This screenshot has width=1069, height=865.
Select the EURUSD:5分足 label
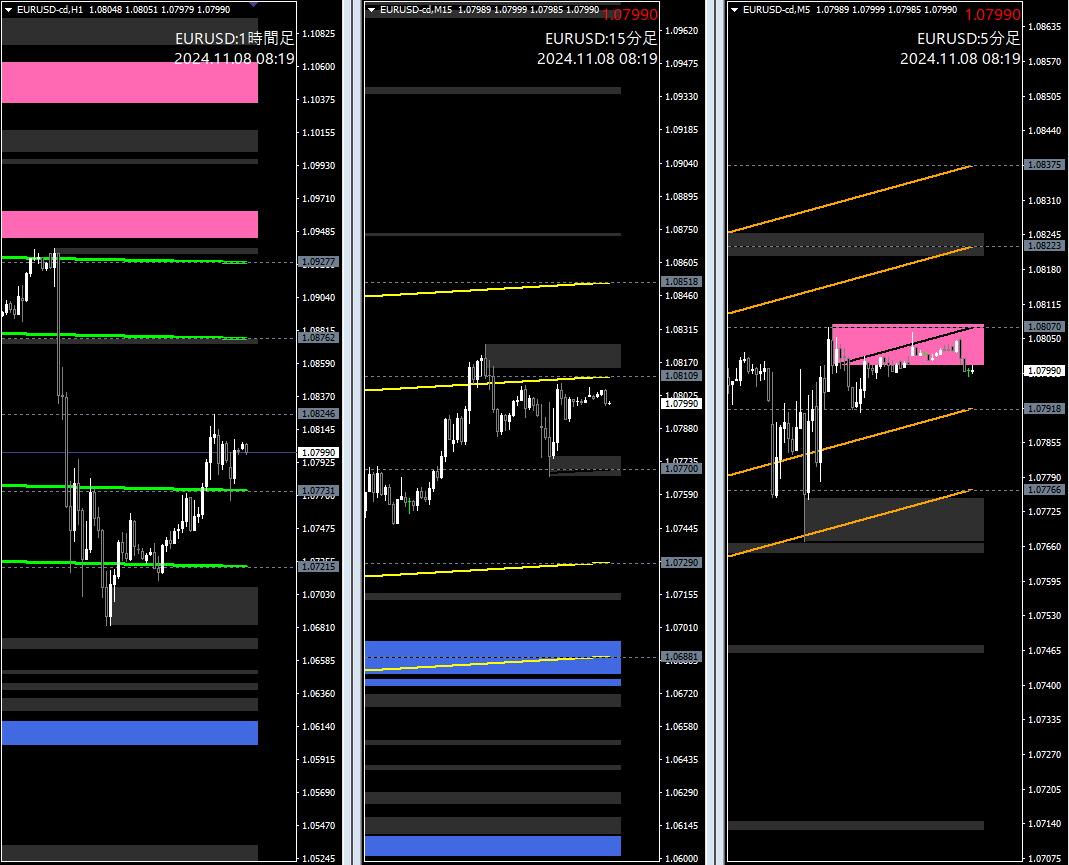coord(969,38)
